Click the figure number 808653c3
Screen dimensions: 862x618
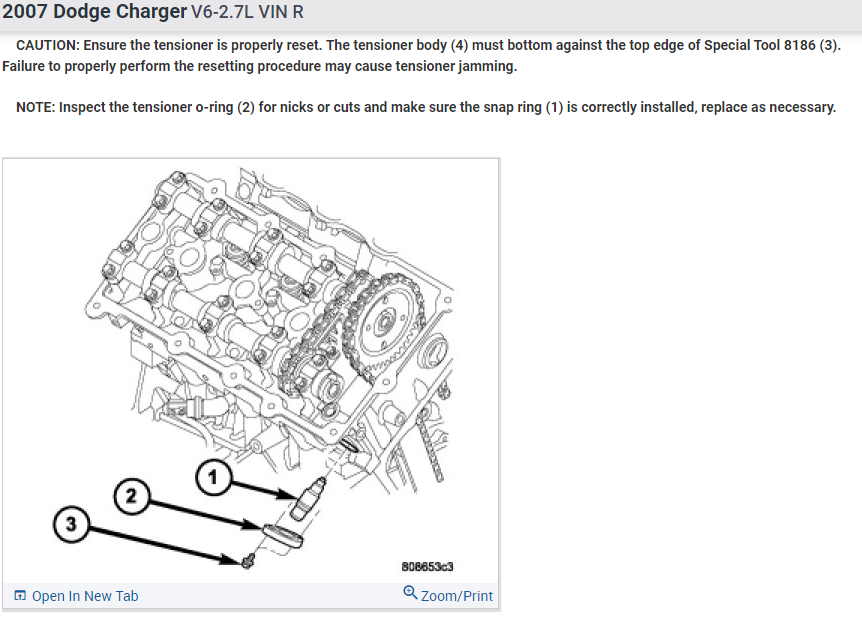coord(427,567)
